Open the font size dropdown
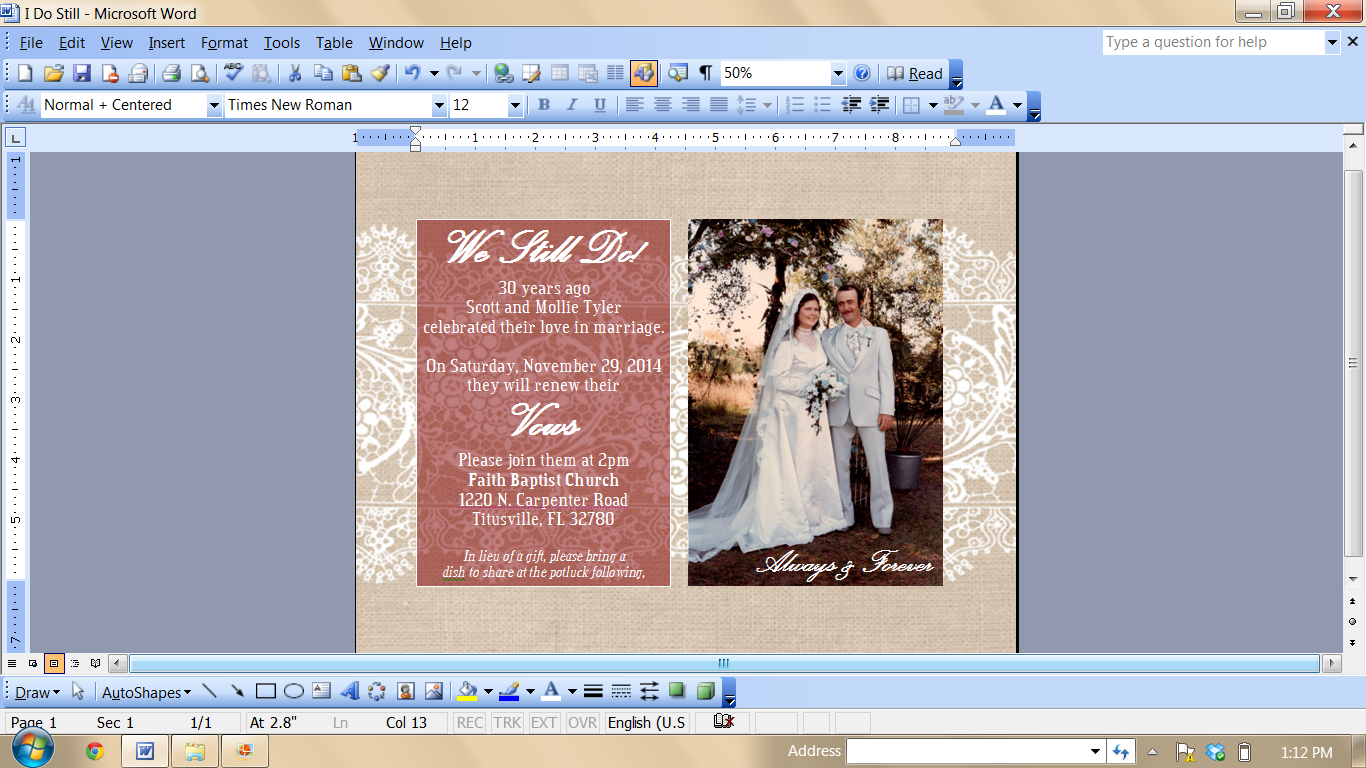This screenshot has width=1366, height=768. (x=515, y=105)
